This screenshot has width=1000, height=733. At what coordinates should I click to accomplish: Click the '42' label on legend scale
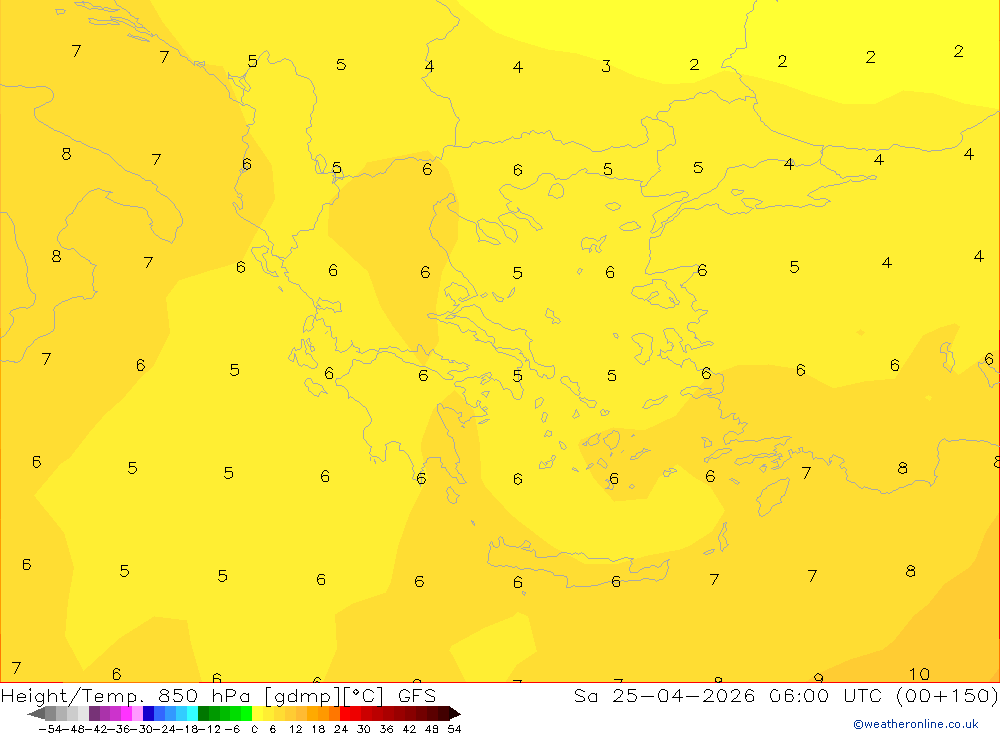(x=409, y=729)
